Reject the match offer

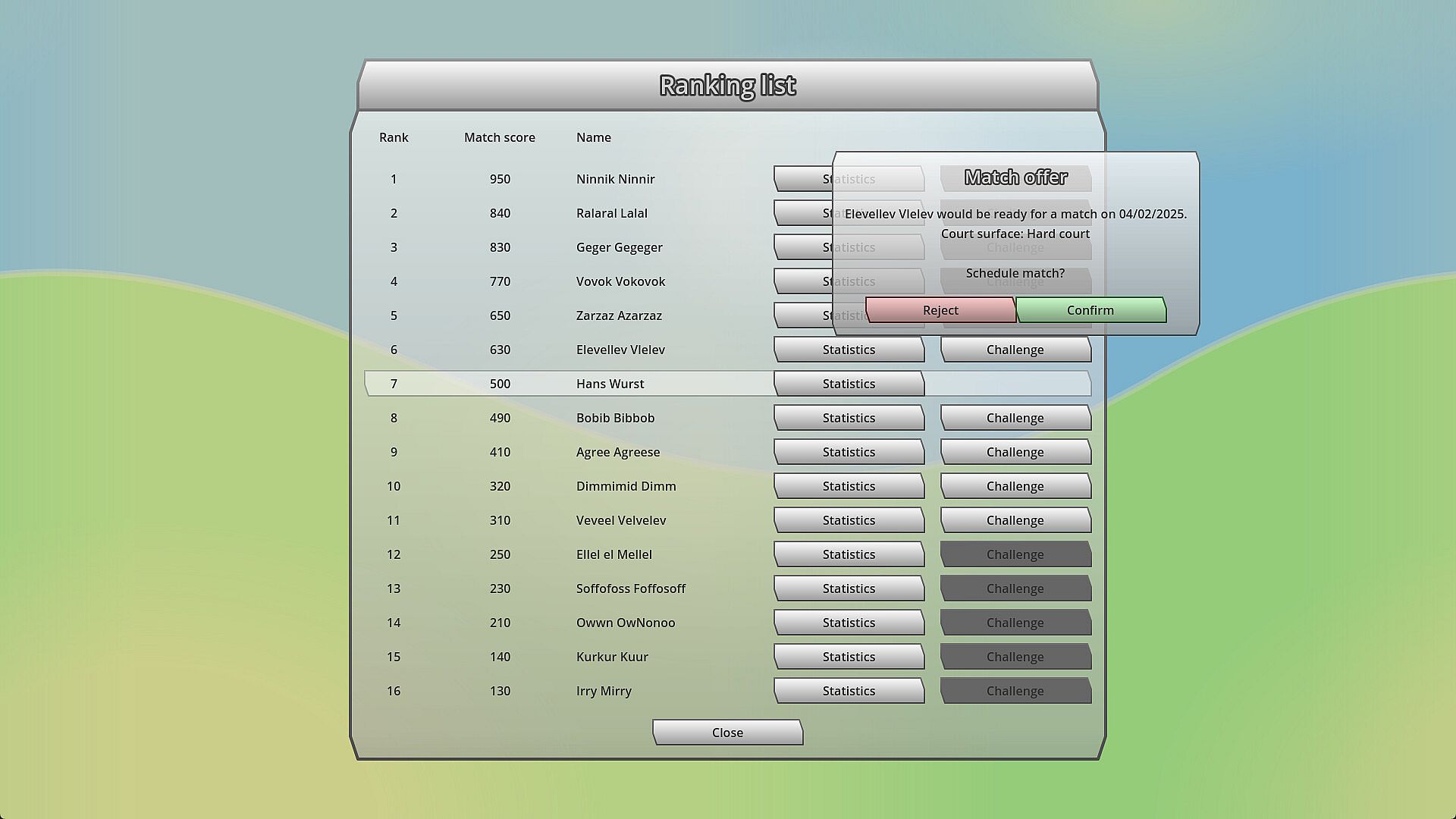click(x=940, y=310)
